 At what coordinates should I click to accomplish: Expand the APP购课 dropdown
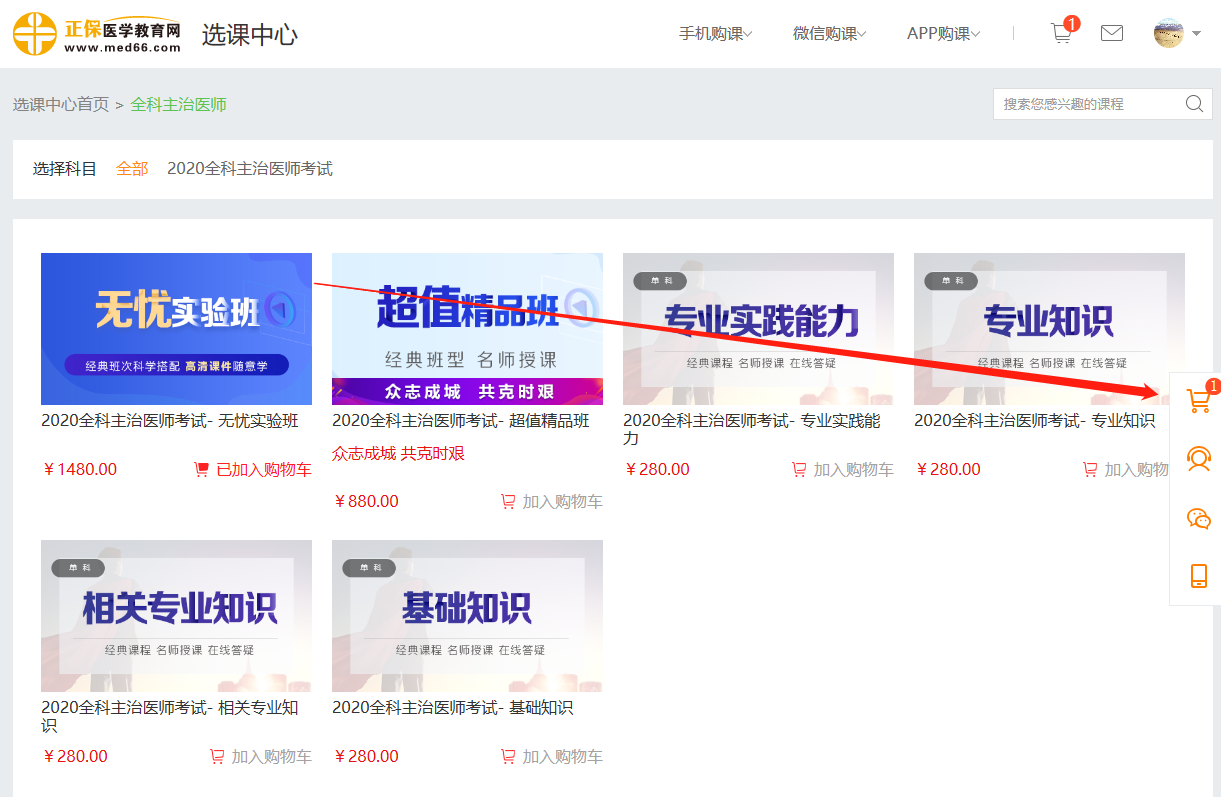pos(943,34)
